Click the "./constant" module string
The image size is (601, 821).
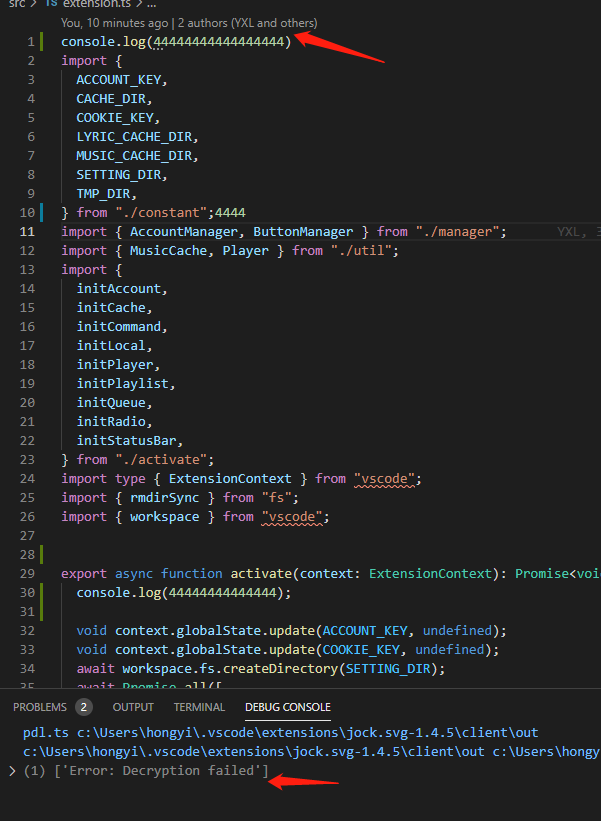161,213
